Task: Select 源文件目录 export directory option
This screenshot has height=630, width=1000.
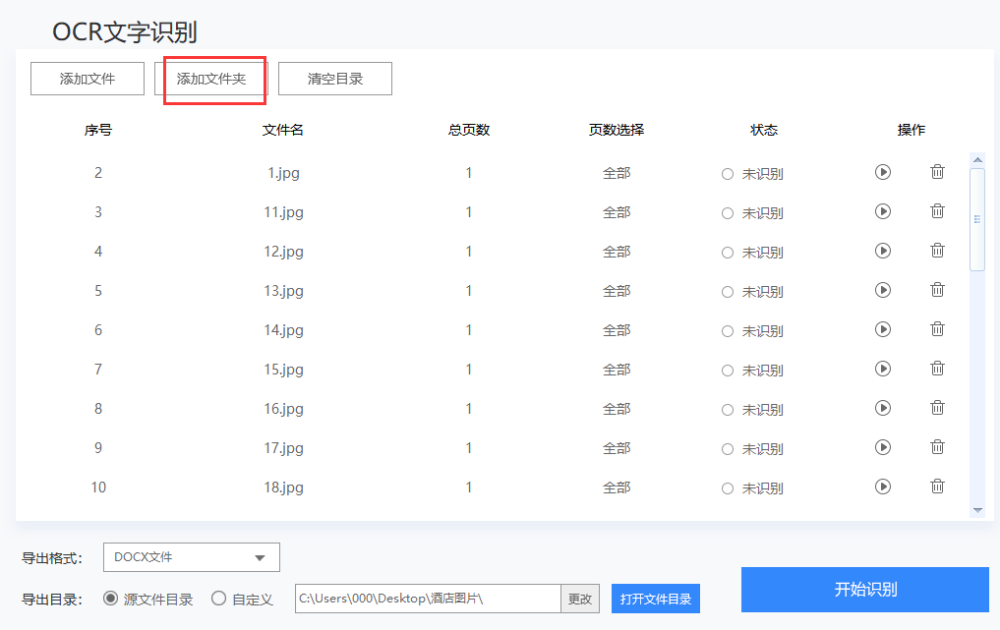Action: (x=110, y=599)
